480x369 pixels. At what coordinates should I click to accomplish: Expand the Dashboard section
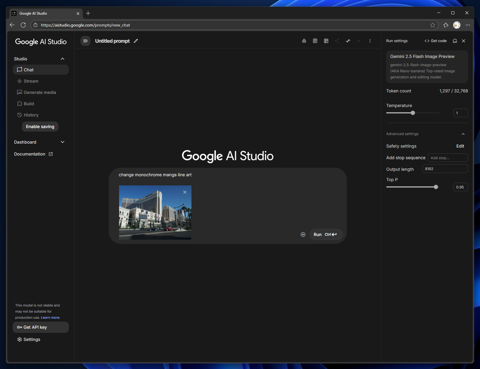(x=62, y=142)
